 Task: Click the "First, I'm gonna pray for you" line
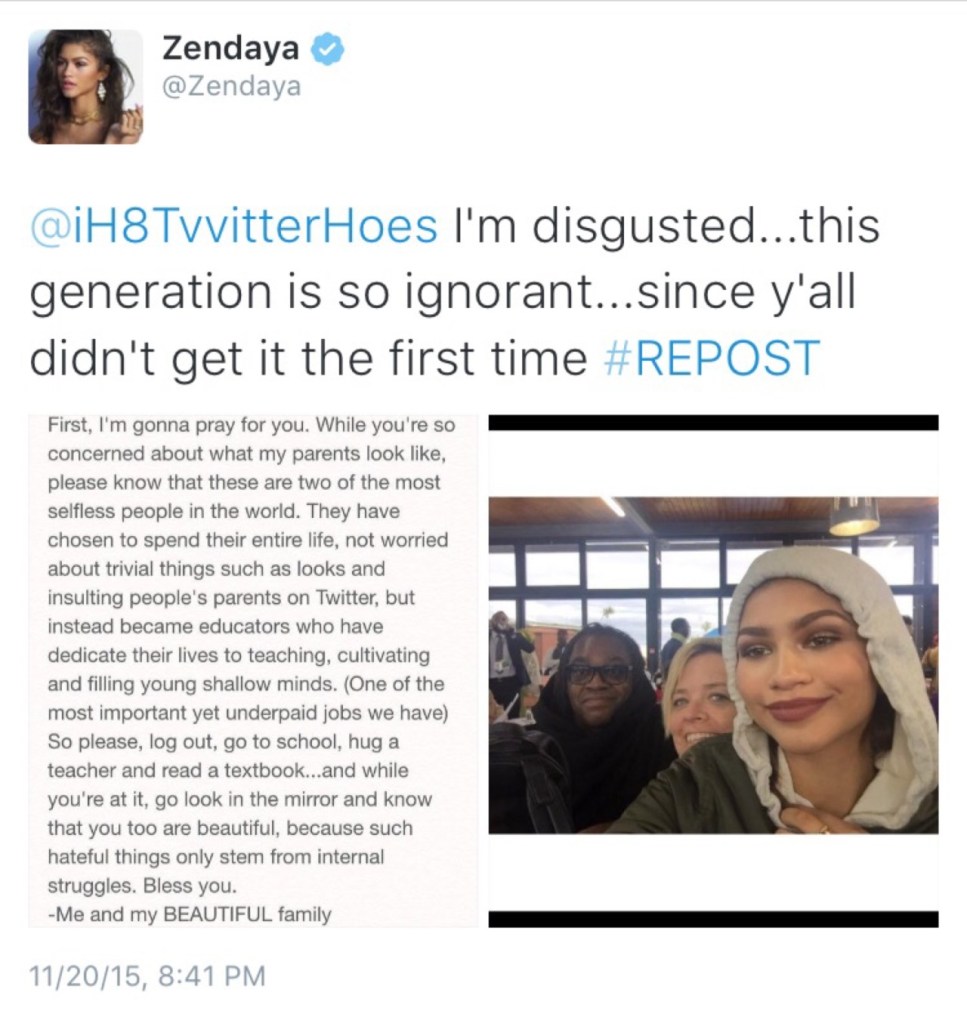point(174,425)
